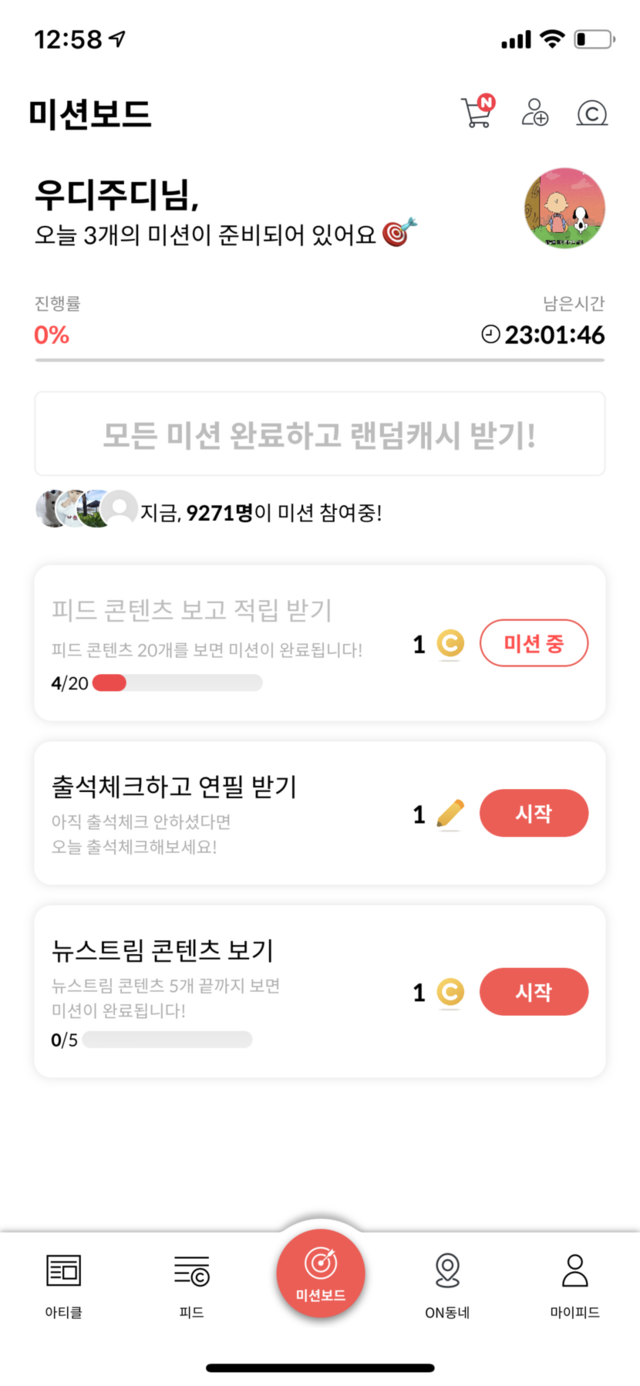This screenshot has width=640, height=1386.
Task: Start the 뉴스트림 콘텐츠 보기 mission
Action: 534,992
